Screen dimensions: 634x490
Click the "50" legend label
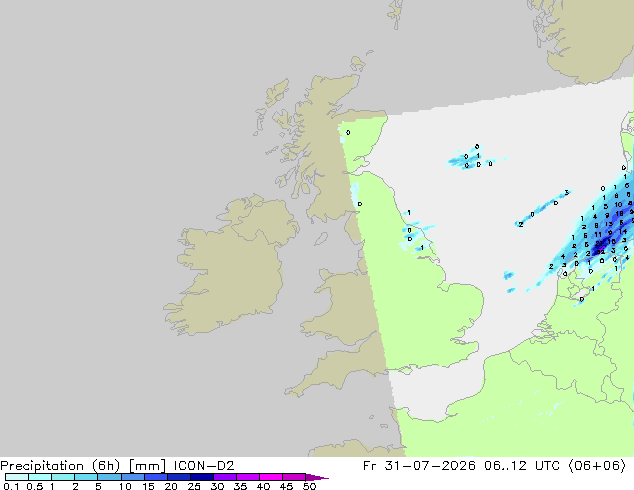pos(309,486)
